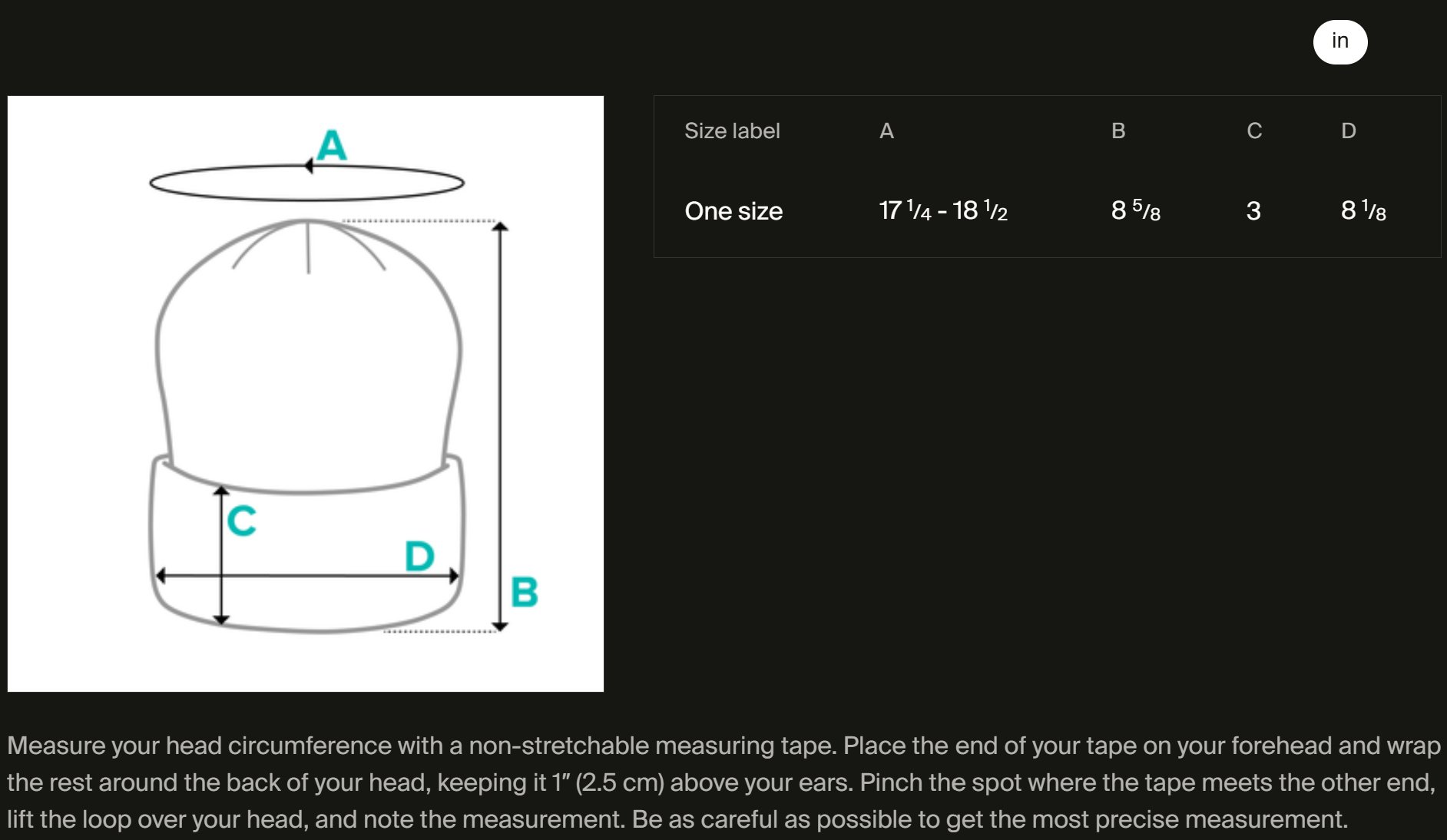Click the teal letter A in the diagram

332,145
